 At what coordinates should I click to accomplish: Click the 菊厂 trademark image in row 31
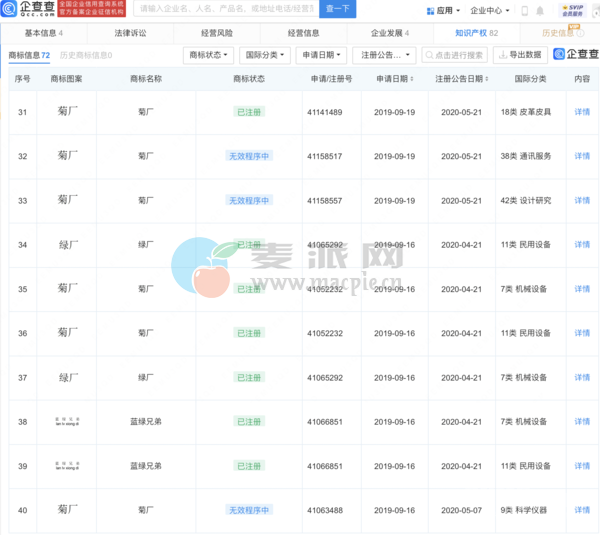click(x=68, y=111)
